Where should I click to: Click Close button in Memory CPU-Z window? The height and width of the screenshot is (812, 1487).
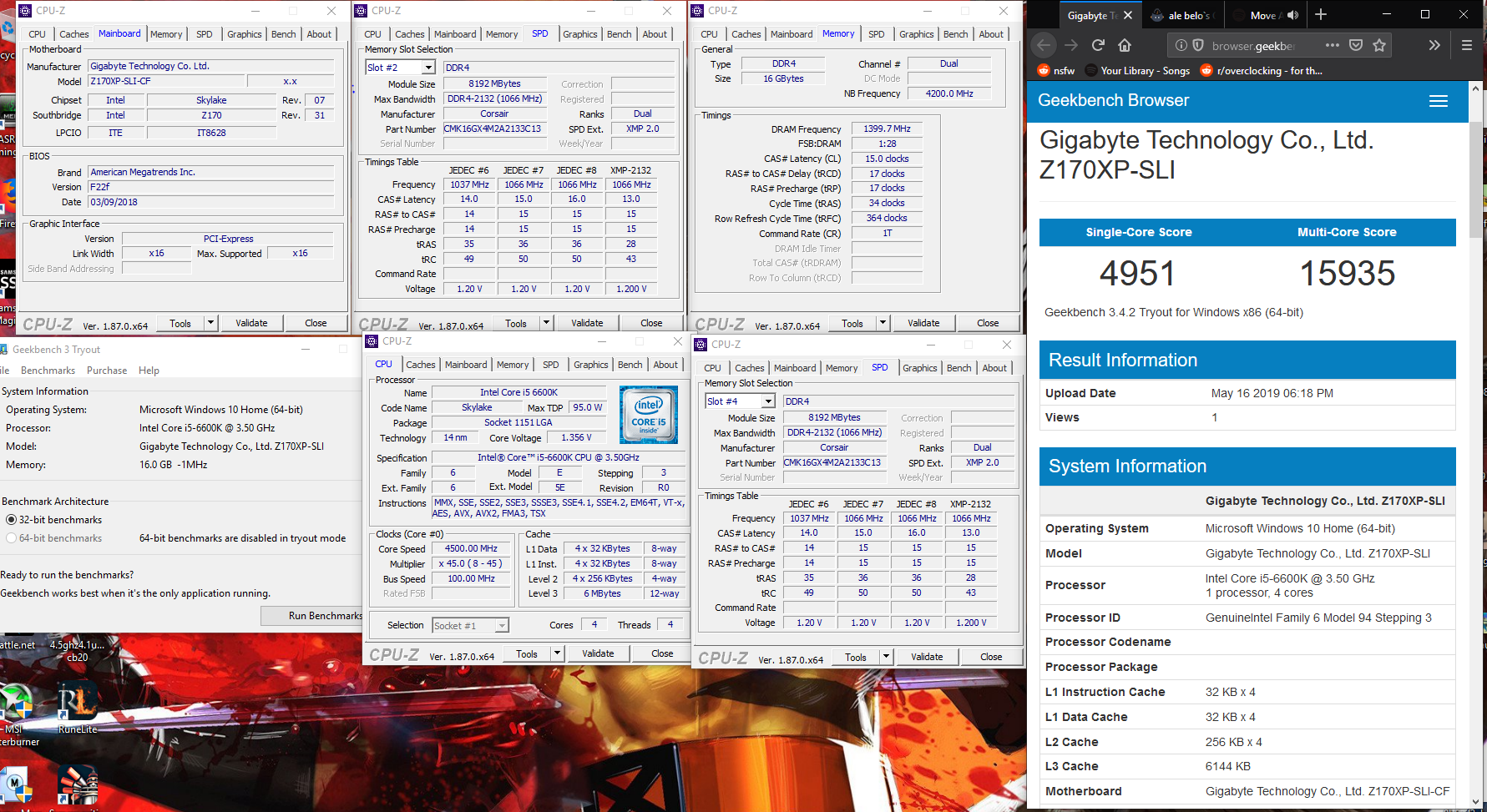click(988, 323)
